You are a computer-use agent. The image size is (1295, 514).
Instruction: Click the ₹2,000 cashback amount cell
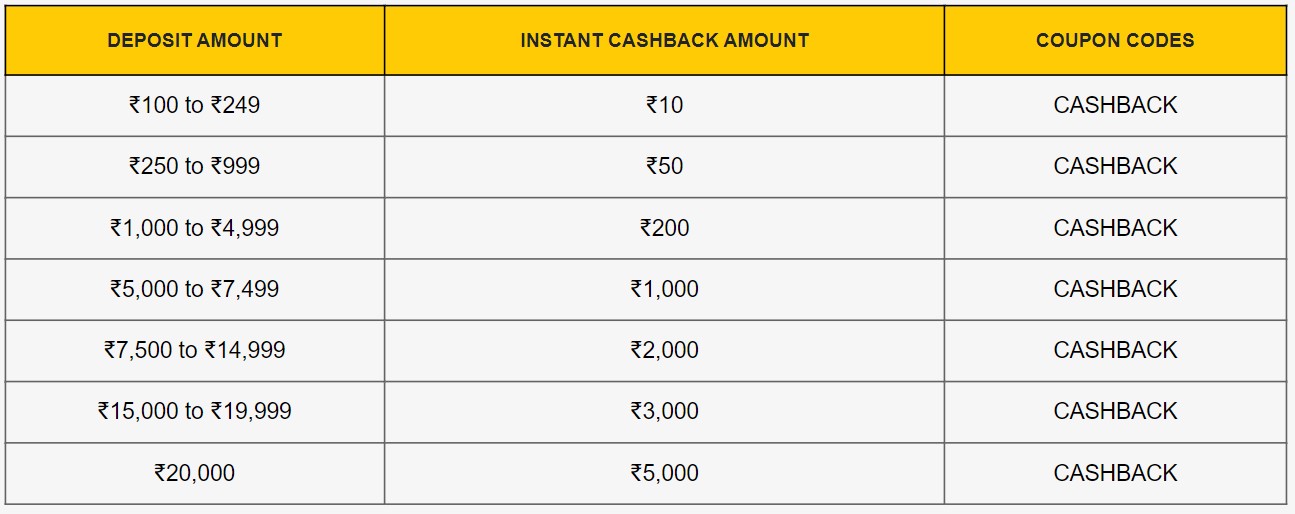(664, 351)
